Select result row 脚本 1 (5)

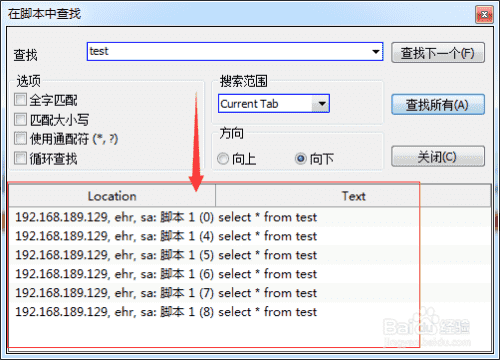pos(249,255)
